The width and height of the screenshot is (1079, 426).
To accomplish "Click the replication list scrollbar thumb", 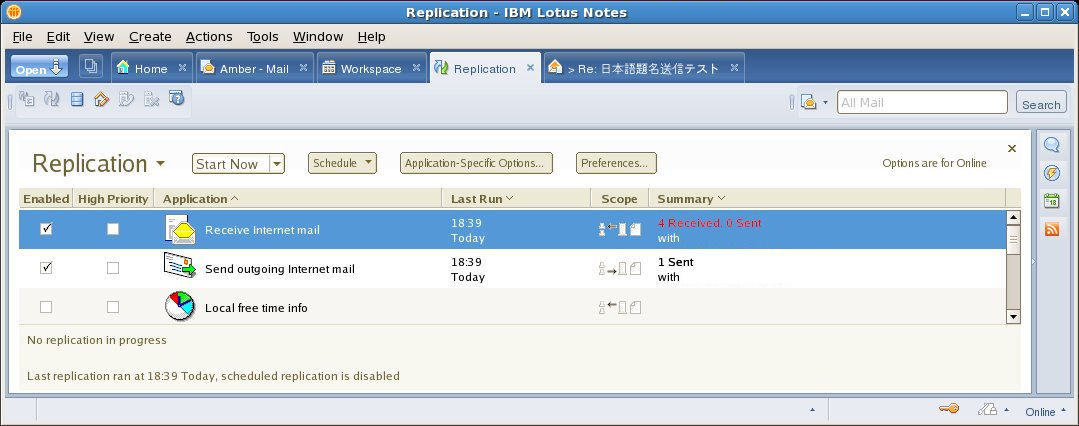I will [x=1013, y=239].
